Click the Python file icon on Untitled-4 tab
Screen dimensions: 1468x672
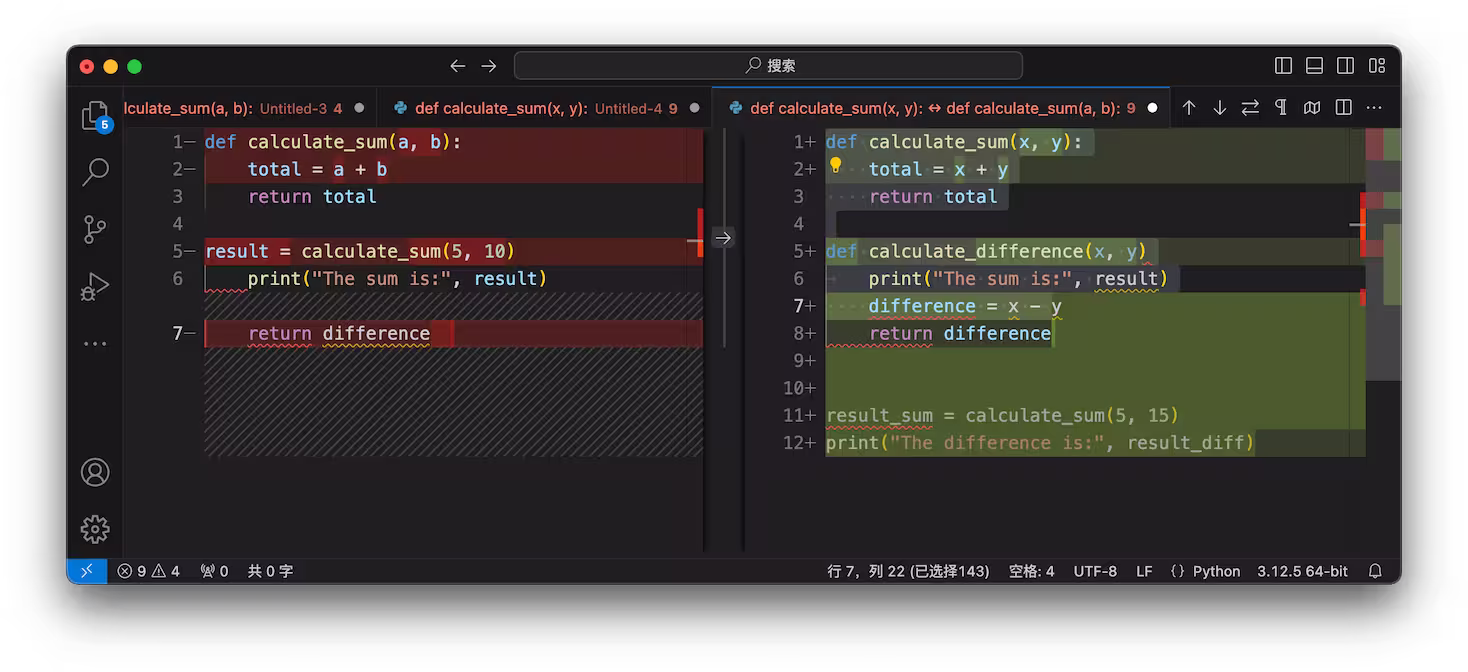click(401, 108)
